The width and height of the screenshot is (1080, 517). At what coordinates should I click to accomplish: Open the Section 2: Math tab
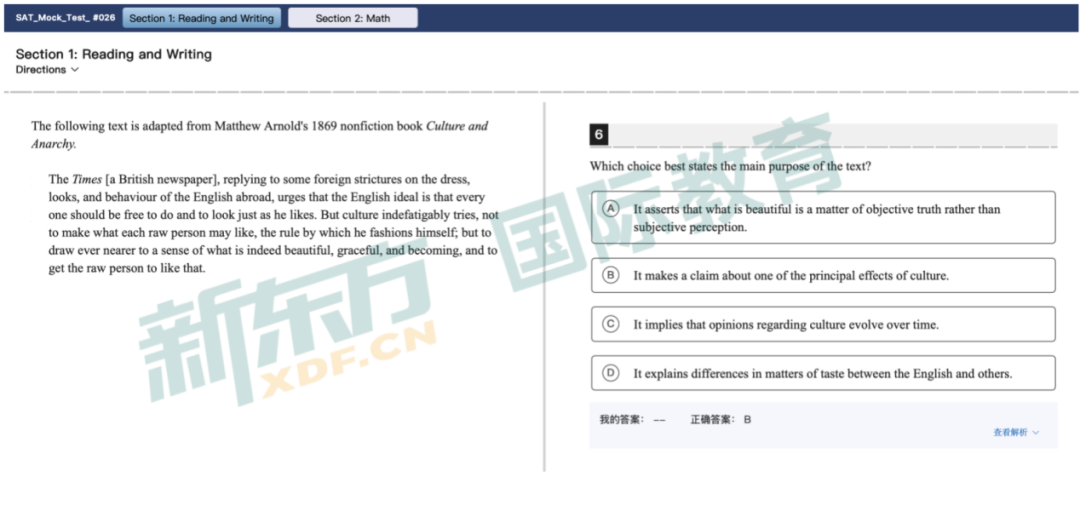pos(353,19)
